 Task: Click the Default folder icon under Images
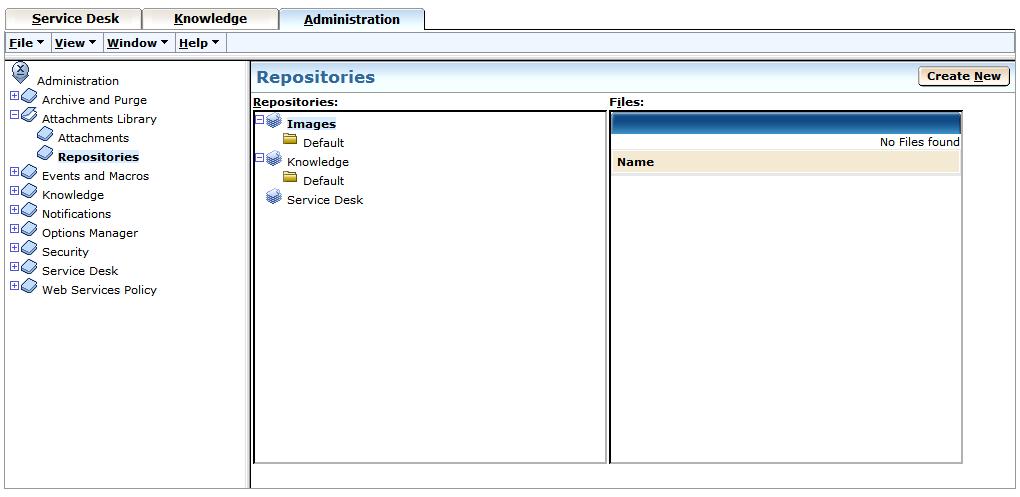point(290,141)
